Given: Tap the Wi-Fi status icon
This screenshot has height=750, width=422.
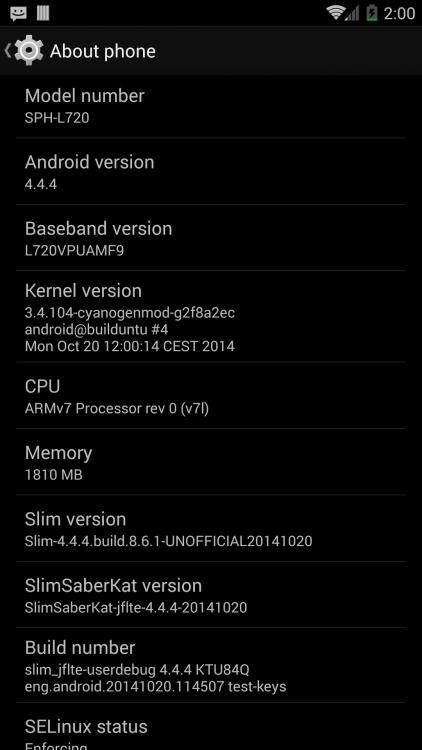Looking at the screenshot, I should 335,12.
